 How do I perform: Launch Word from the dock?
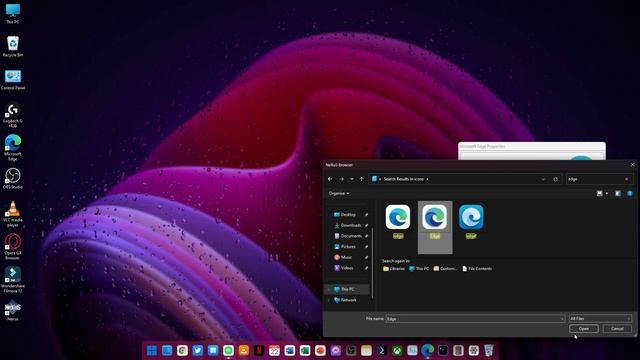pos(289,350)
